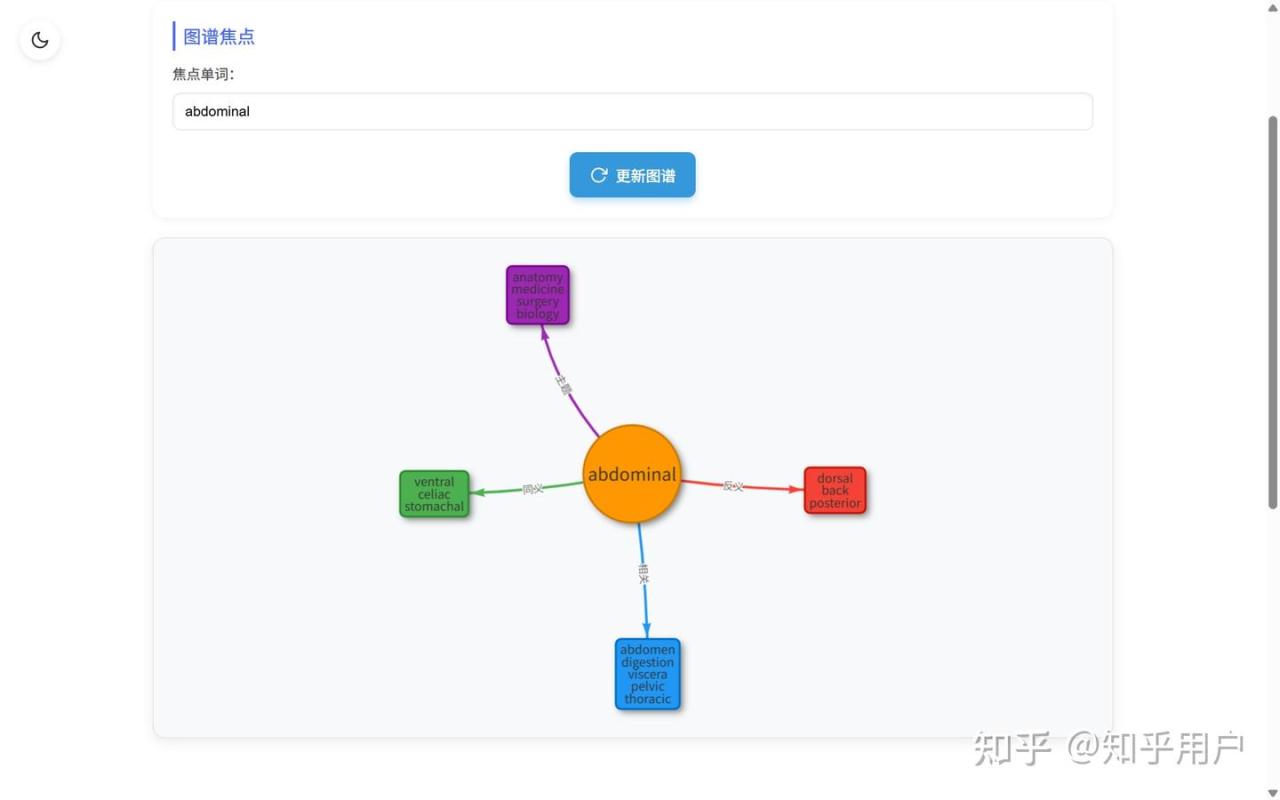1280x800 pixels.
Task: Click the 反义 label on red edge
Action: [x=733, y=486]
